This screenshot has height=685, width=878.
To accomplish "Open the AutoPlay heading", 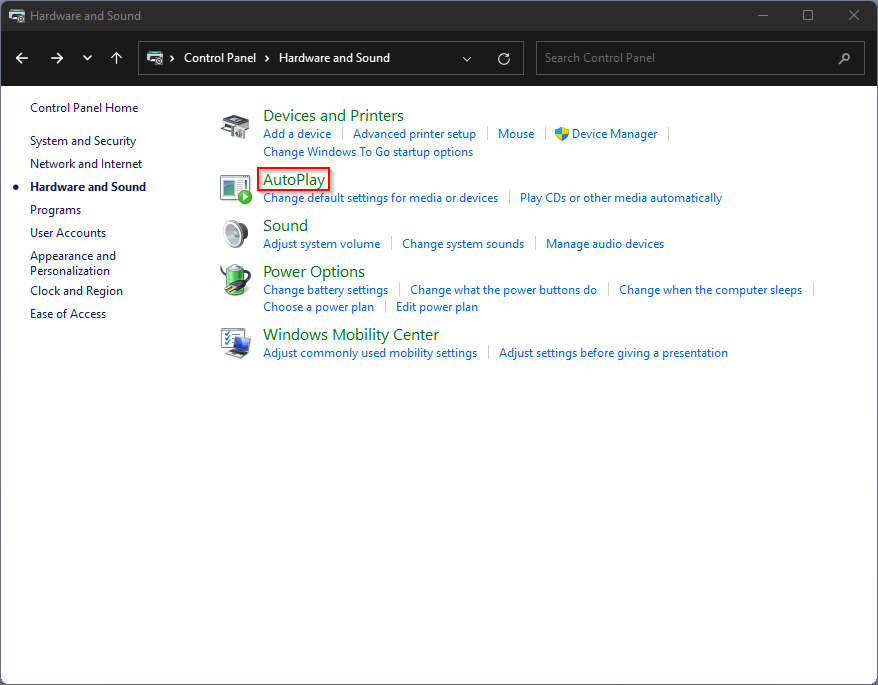I will click(294, 180).
